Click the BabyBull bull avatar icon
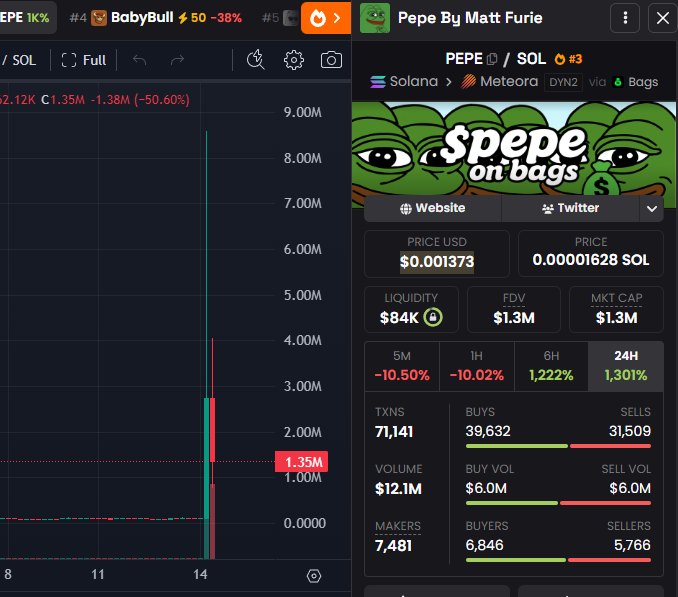The height and width of the screenshot is (597, 678). [99, 18]
